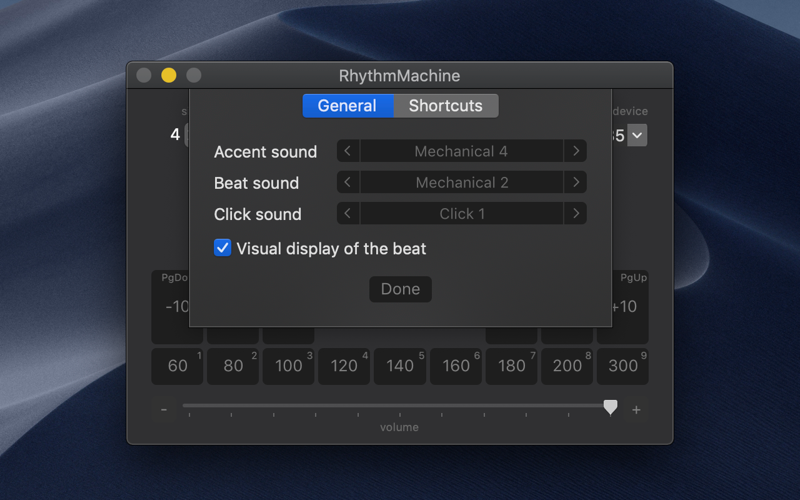Image resolution: width=800 pixels, height=500 pixels.
Task: Click the Accent sound label
Action: (x=265, y=152)
